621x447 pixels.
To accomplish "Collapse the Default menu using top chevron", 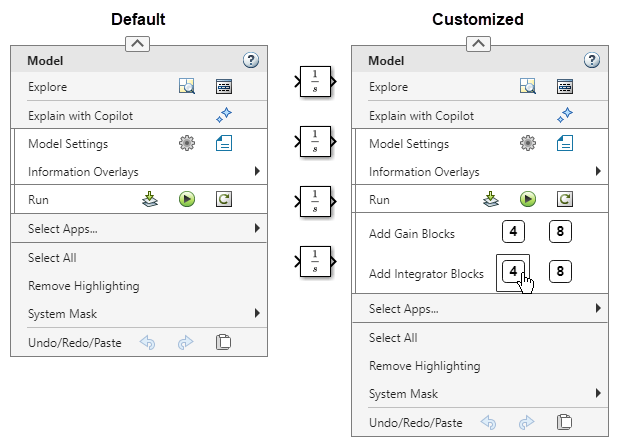I will click(x=138, y=43).
